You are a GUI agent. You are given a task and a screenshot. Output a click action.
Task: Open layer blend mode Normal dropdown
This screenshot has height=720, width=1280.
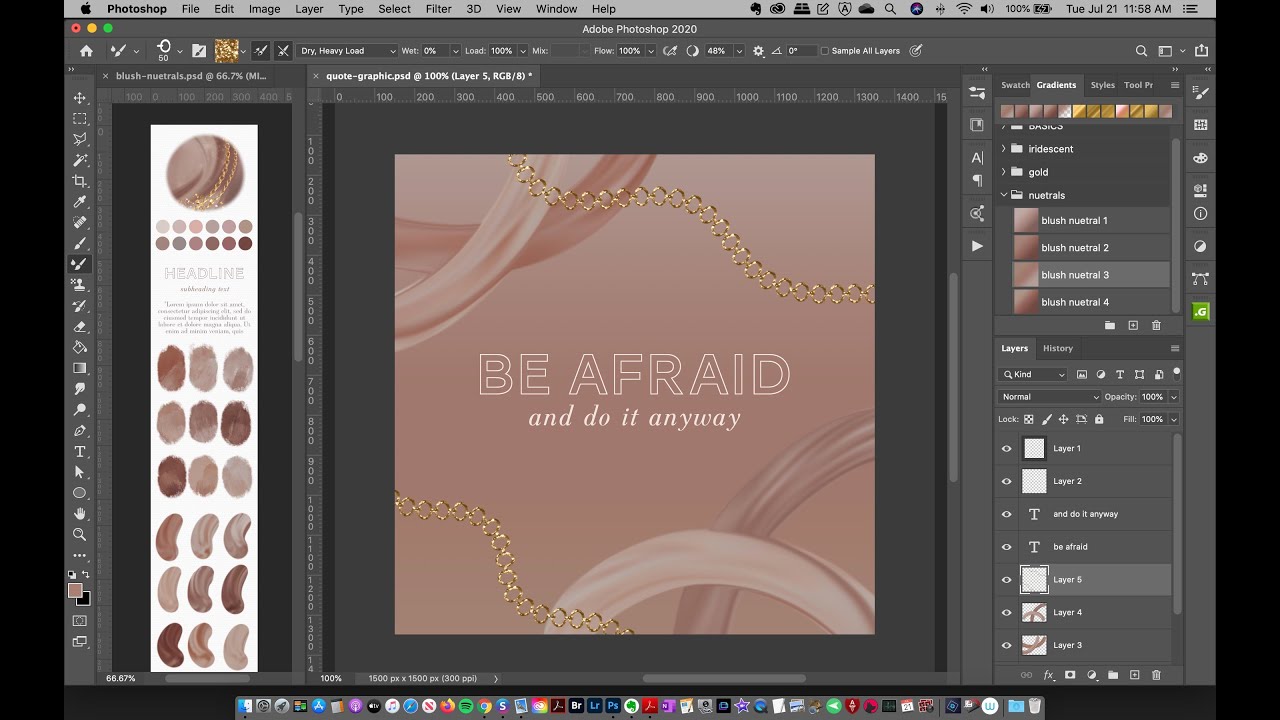point(1049,397)
